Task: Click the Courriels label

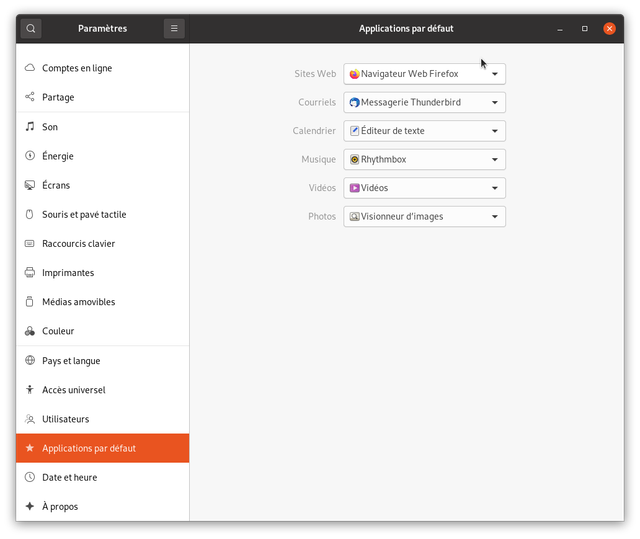Action: [x=317, y=102]
